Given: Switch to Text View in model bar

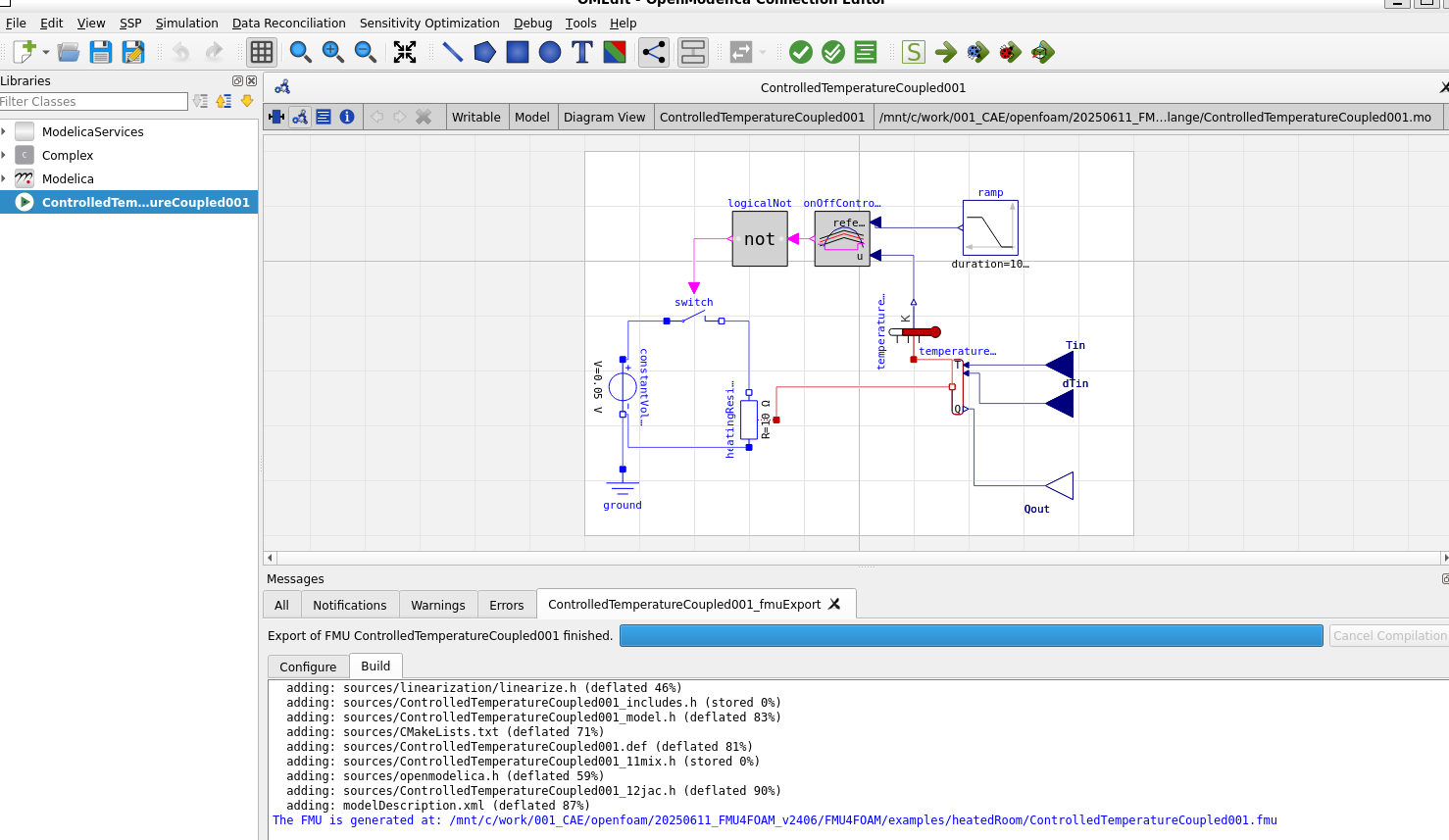Looking at the screenshot, I should click(324, 117).
